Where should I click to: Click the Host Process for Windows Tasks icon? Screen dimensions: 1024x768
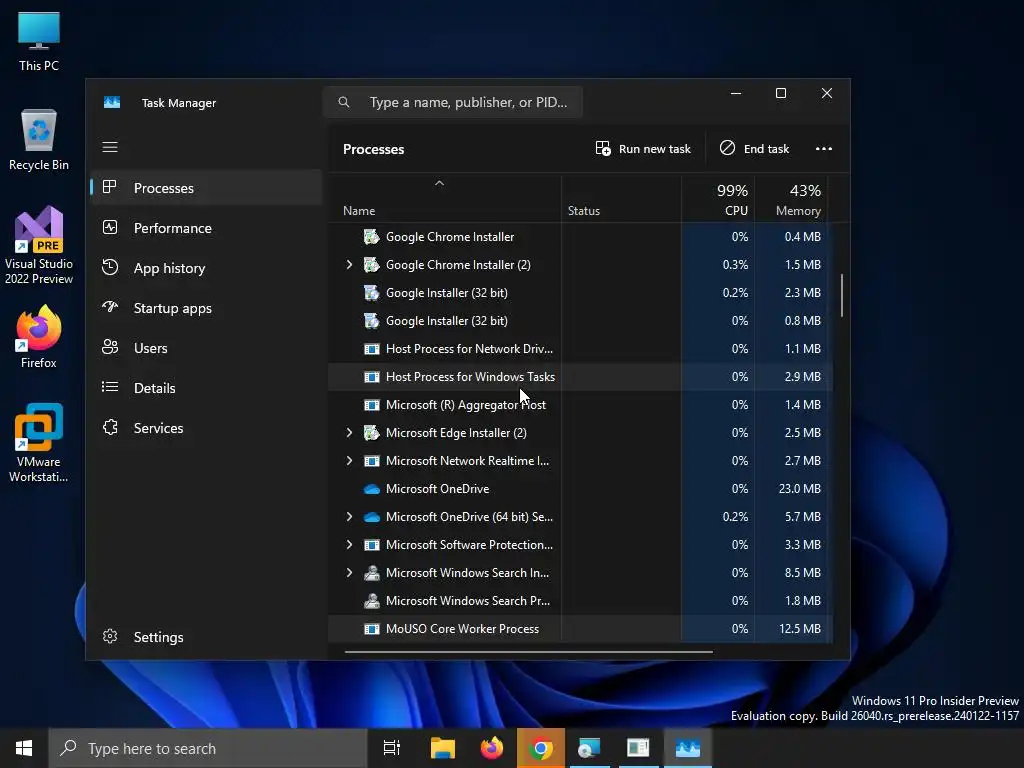(372, 377)
